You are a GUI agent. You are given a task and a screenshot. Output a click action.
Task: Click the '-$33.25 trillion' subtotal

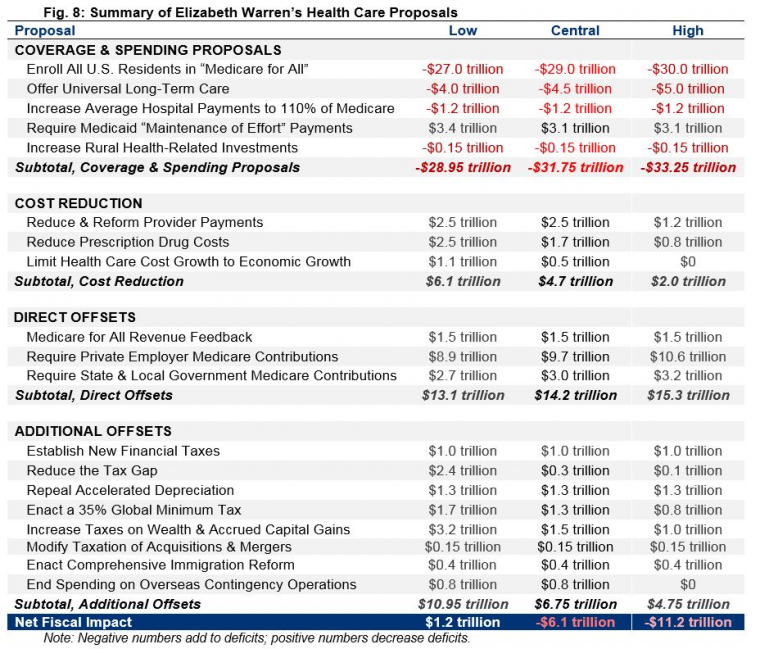pyautogui.click(x=688, y=167)
